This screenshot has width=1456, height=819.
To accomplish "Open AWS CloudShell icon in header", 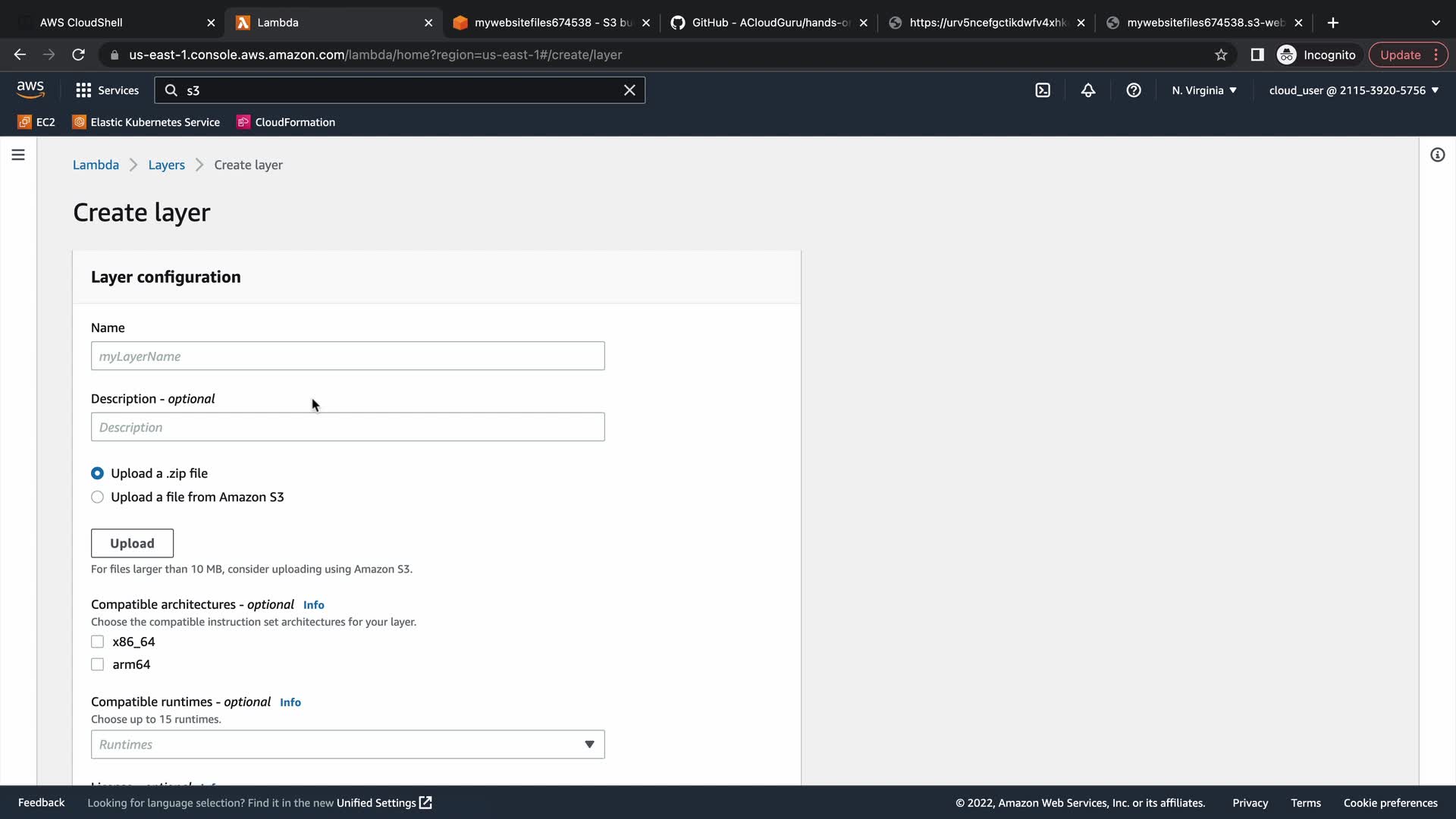I will 1043,90.
